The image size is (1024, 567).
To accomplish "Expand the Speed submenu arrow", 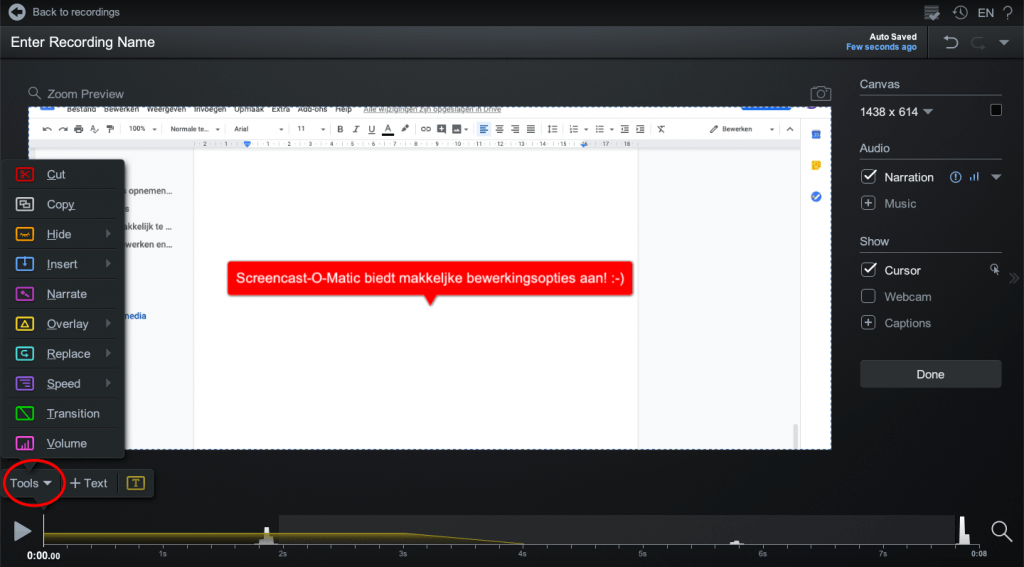I will click(108, 383).
